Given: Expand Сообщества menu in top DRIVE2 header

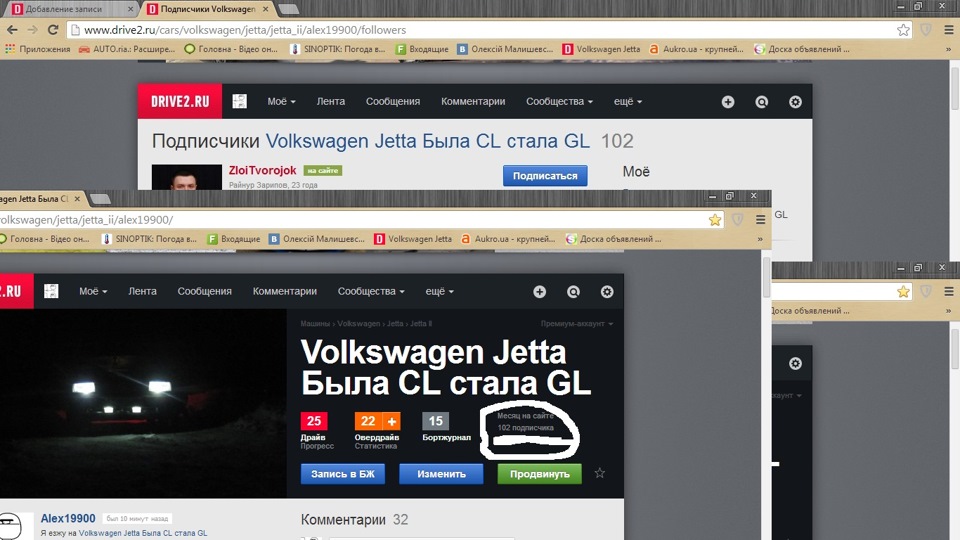Looking at the screenshot, I should pos(559,102).
